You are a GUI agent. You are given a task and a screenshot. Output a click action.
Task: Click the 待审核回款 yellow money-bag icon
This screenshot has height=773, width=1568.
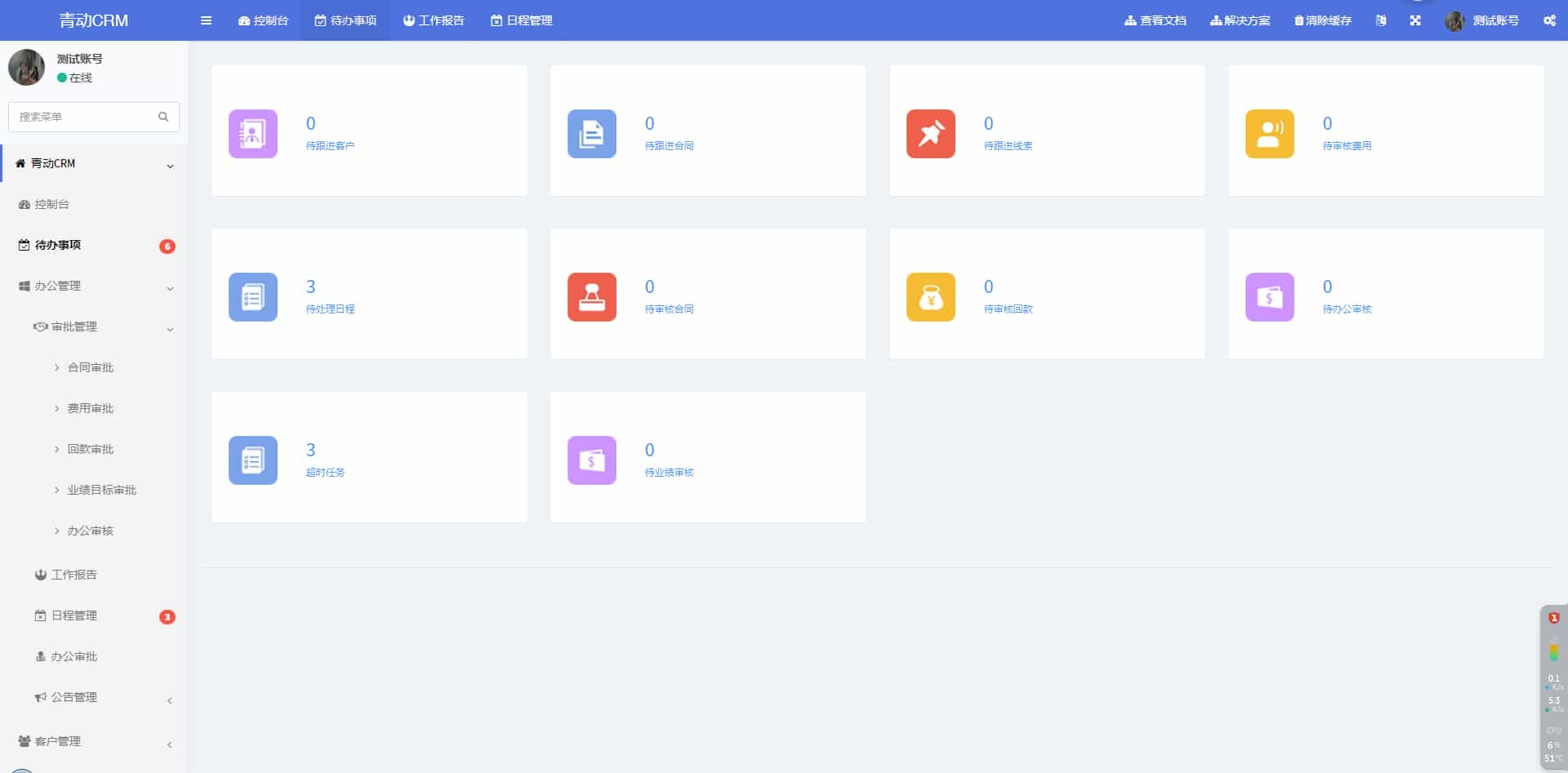(931, 297)
